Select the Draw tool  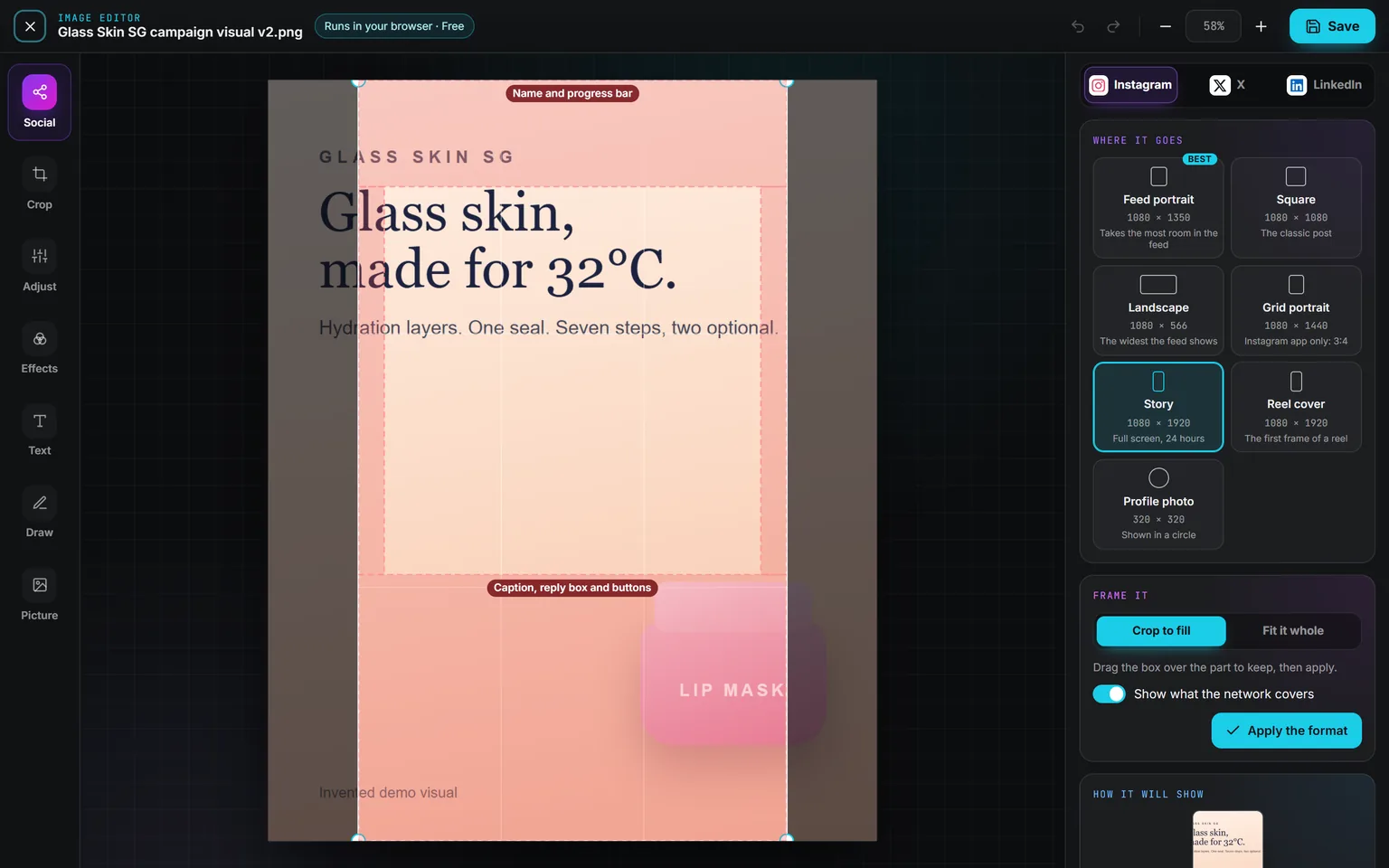[40, 514]
